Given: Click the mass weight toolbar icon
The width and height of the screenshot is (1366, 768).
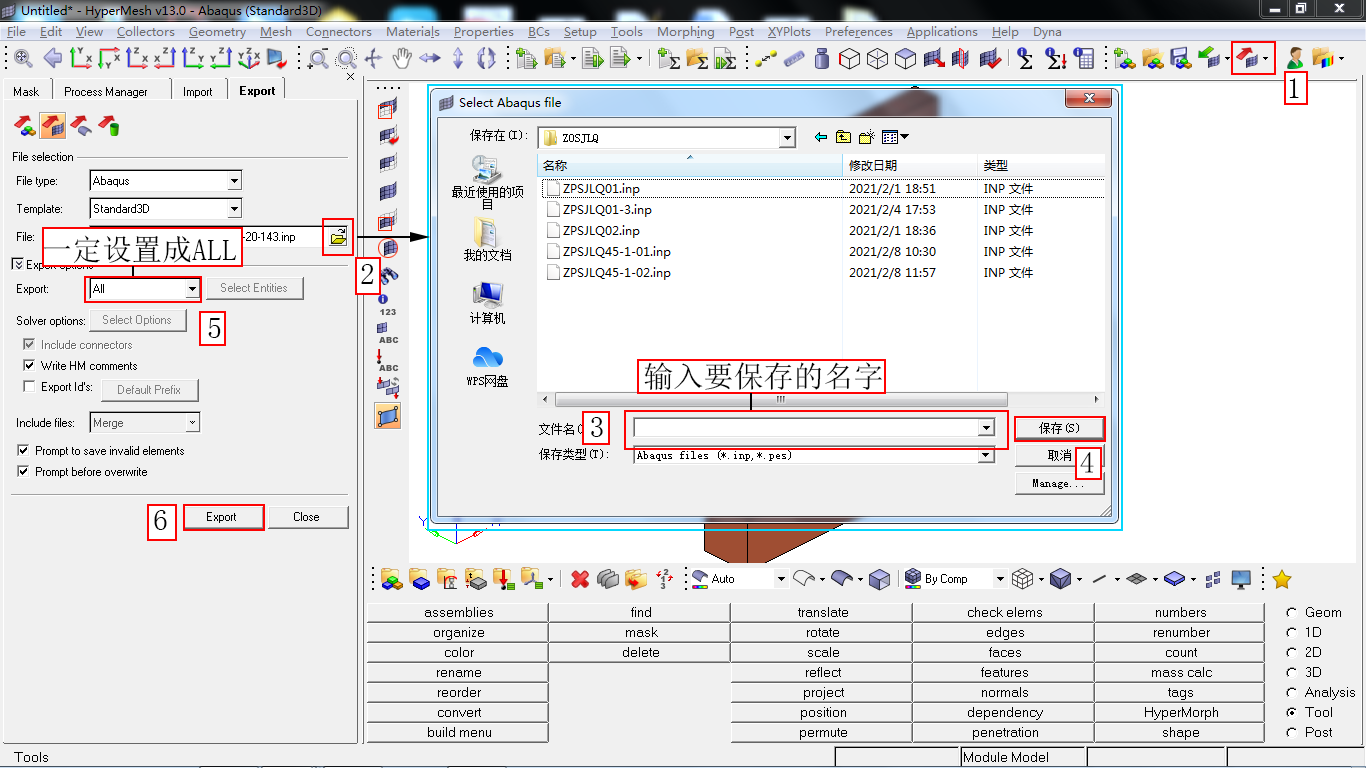Looking at the screenshot, I should pos(822,58).
